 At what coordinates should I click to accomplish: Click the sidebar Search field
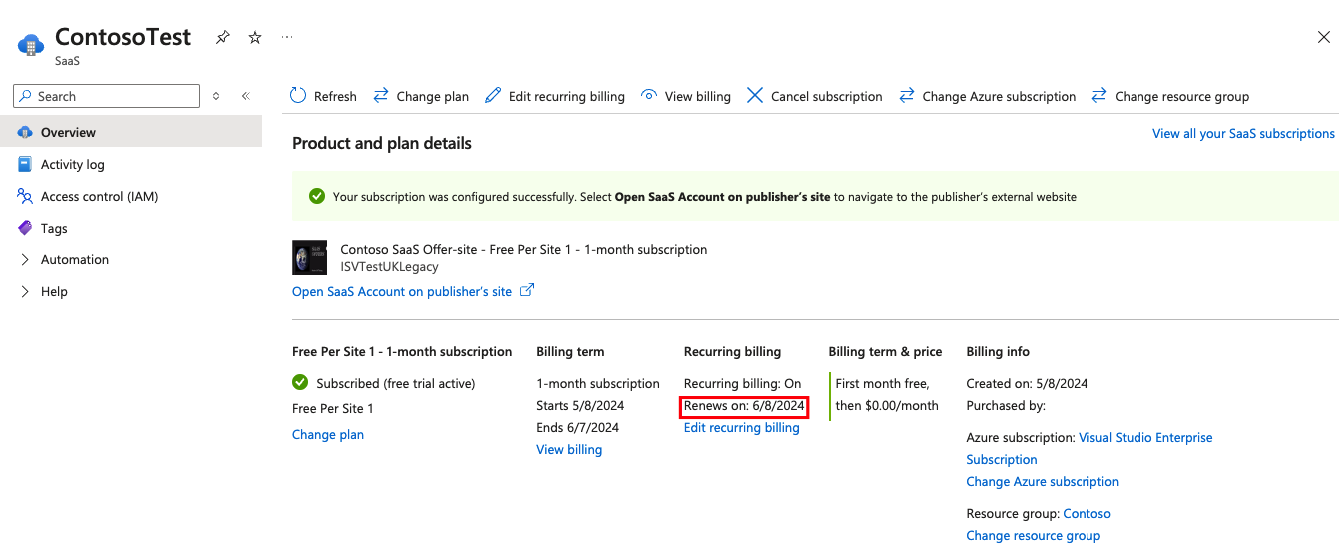click(x=107, y=96)
